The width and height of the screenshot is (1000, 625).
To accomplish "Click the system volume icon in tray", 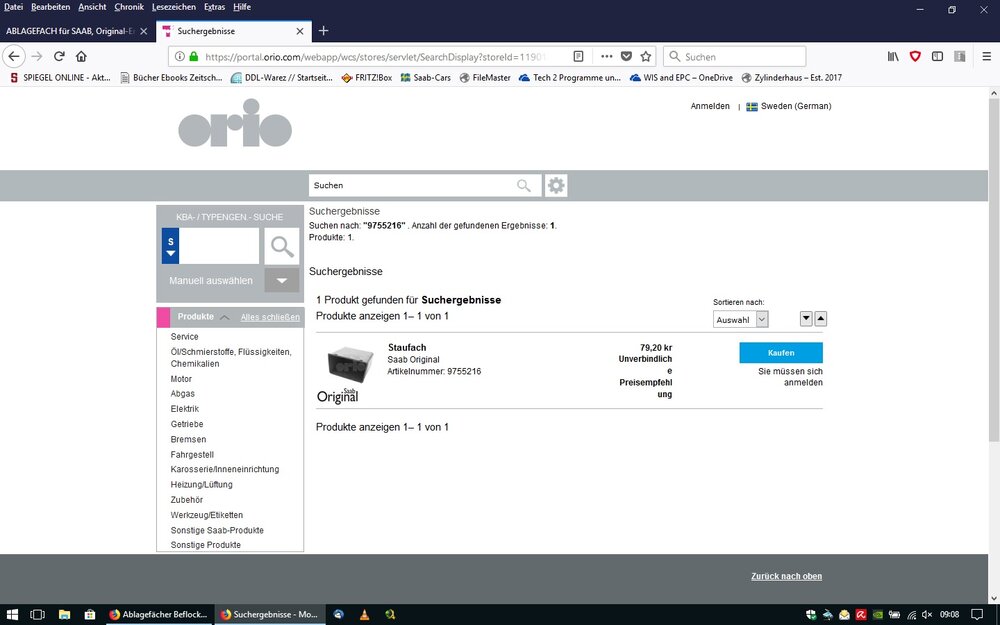I will click(927, 615).
